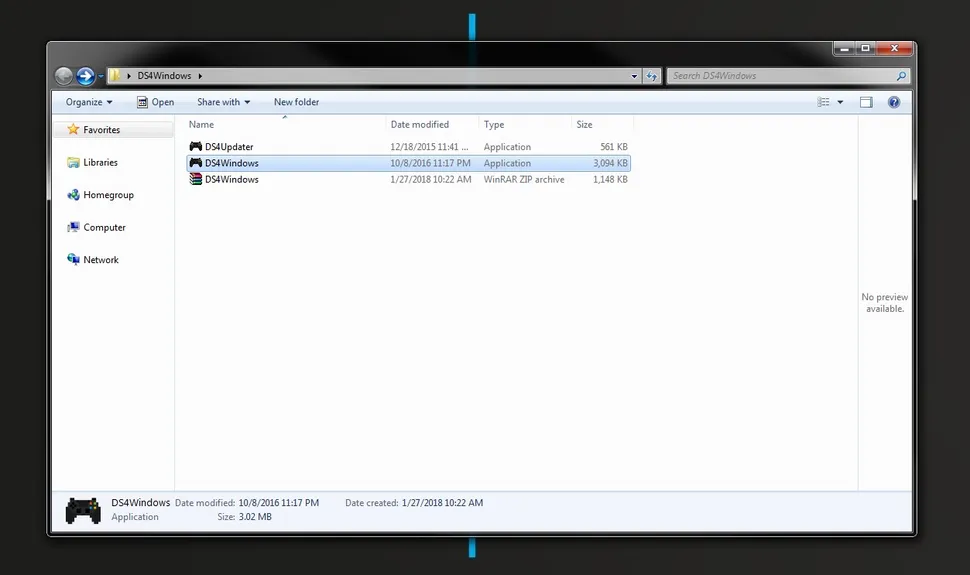
Task: Sort files by Date modified column
Action: (x=420, y=125)
